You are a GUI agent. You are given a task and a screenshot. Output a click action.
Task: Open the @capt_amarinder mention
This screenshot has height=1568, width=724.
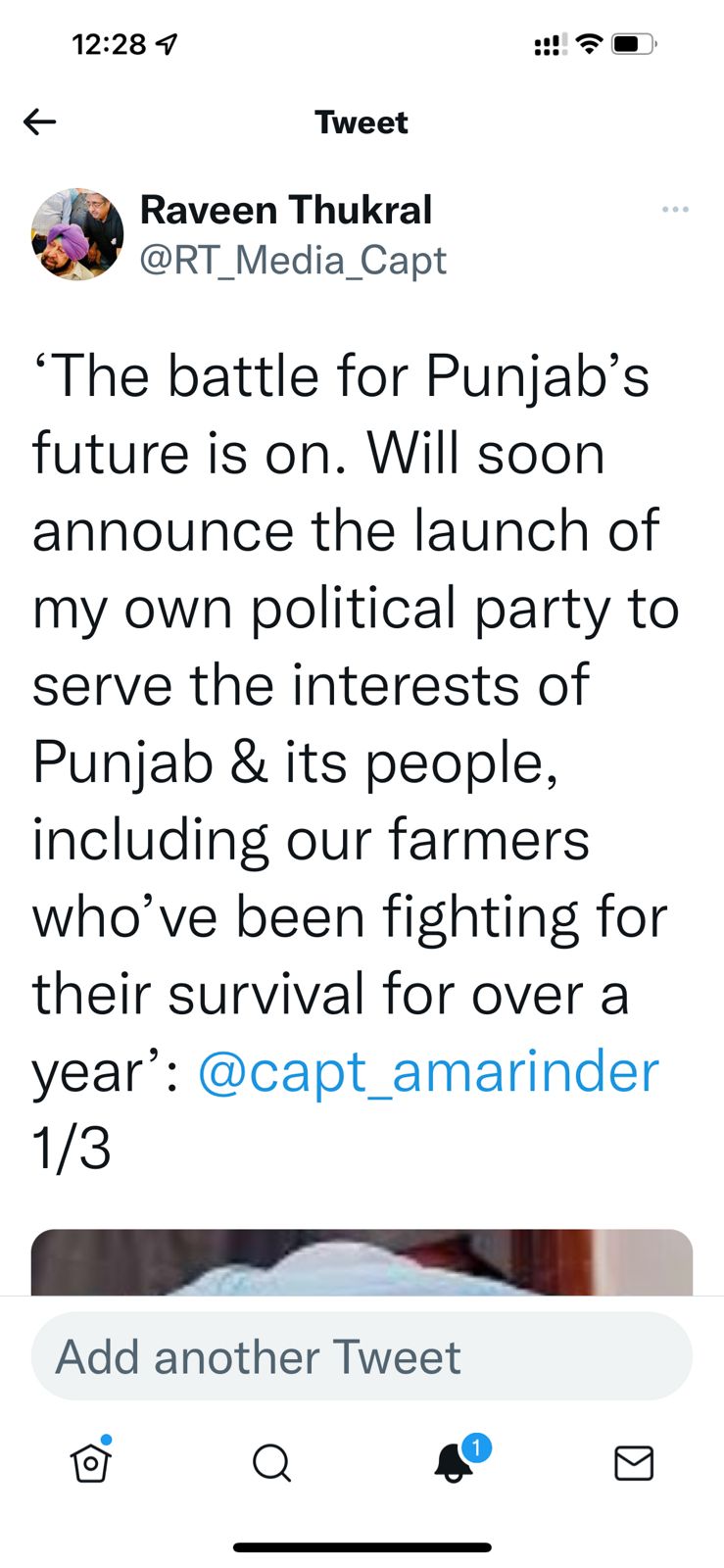pyautogui.click(x=428, y=1071)
